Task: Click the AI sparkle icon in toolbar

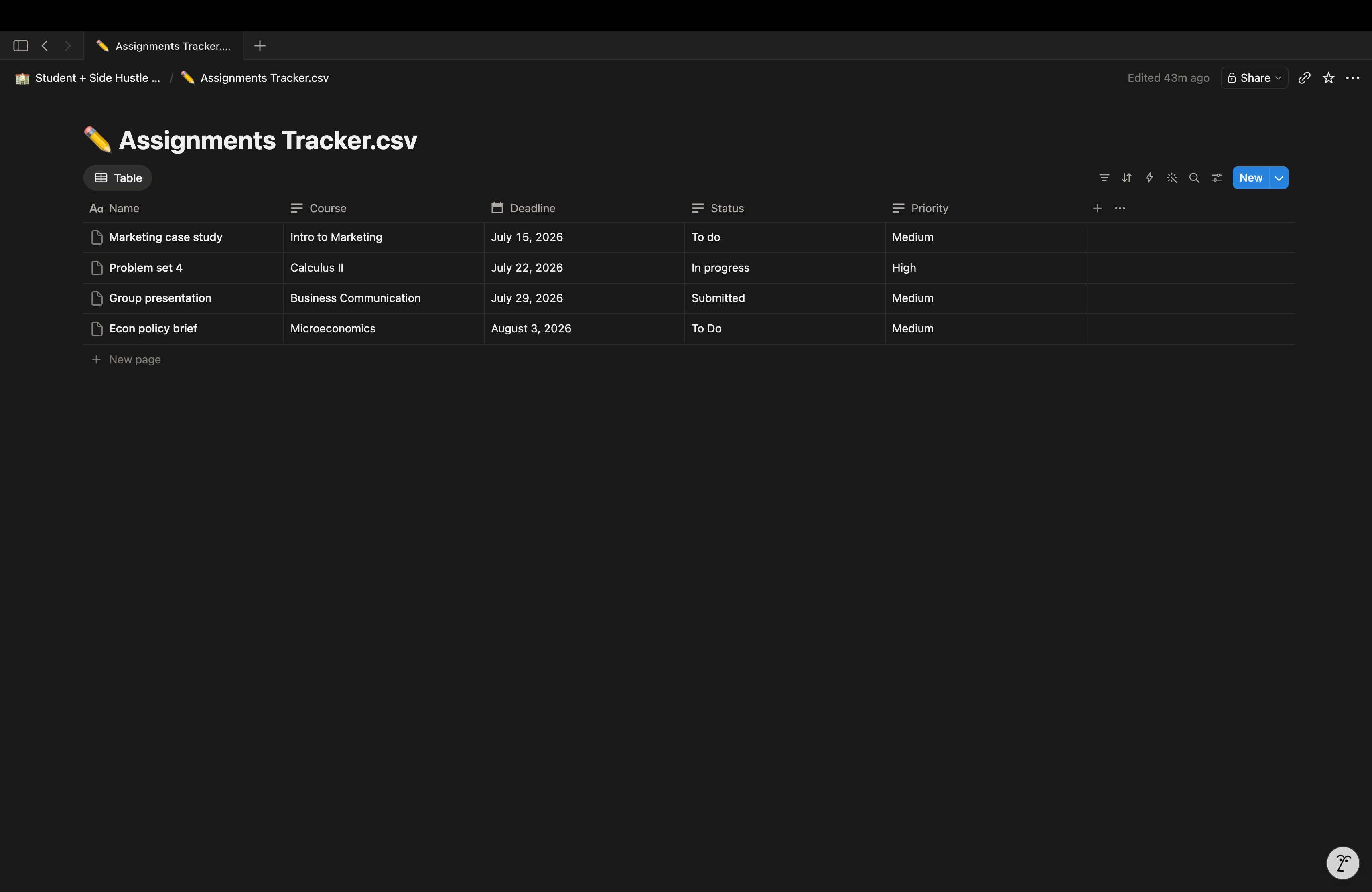Action: pos(1171,178)
